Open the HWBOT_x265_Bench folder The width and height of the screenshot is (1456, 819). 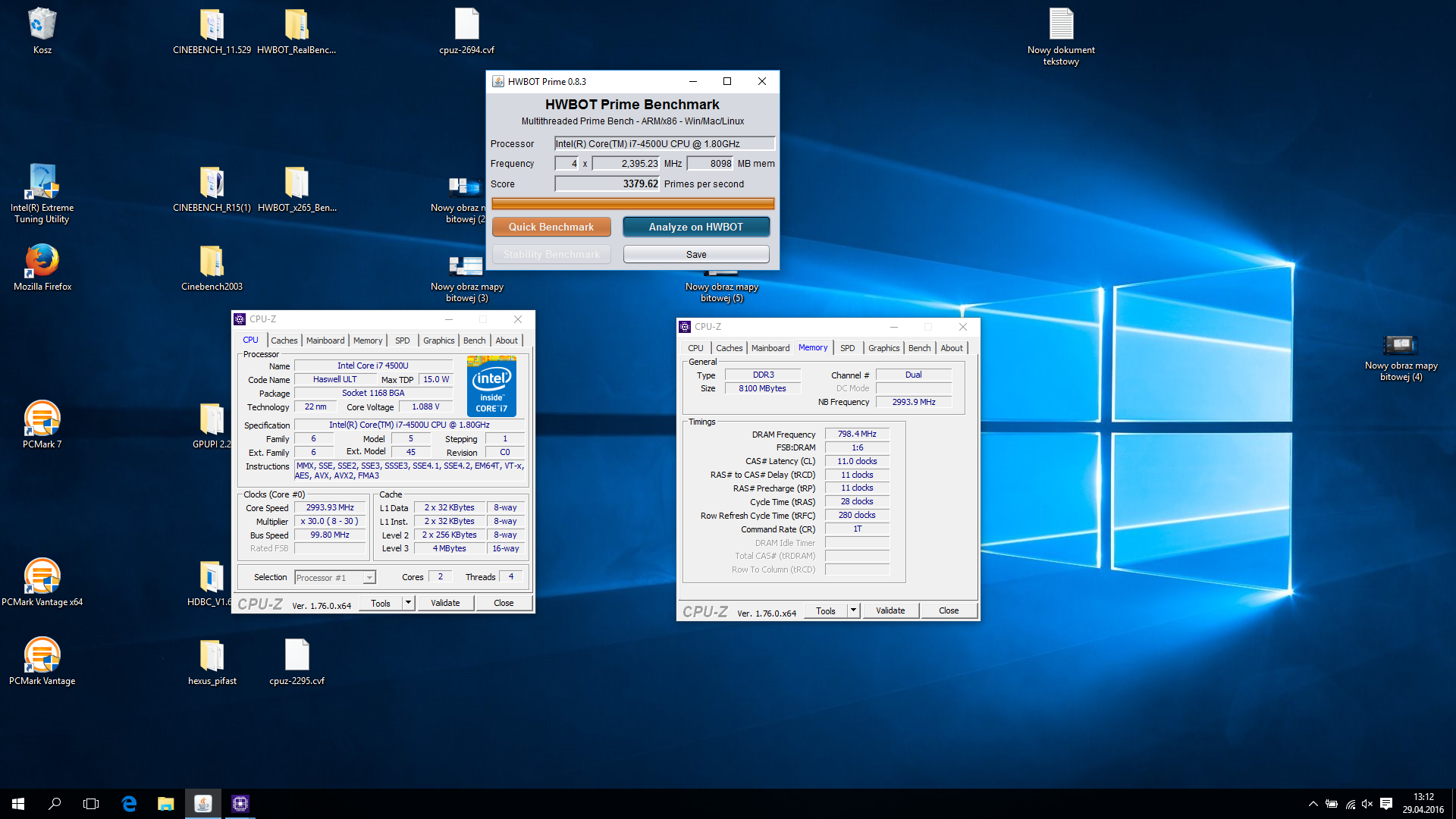(297, 188)
